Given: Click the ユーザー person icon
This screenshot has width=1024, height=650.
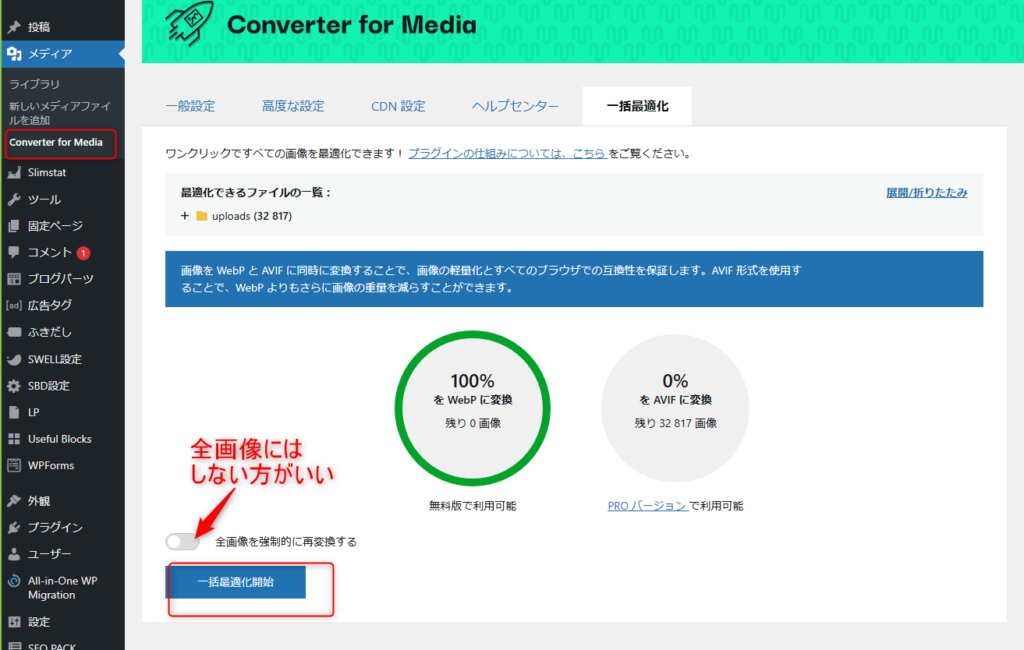Looking at the screenshot, I should click(14, 554).
